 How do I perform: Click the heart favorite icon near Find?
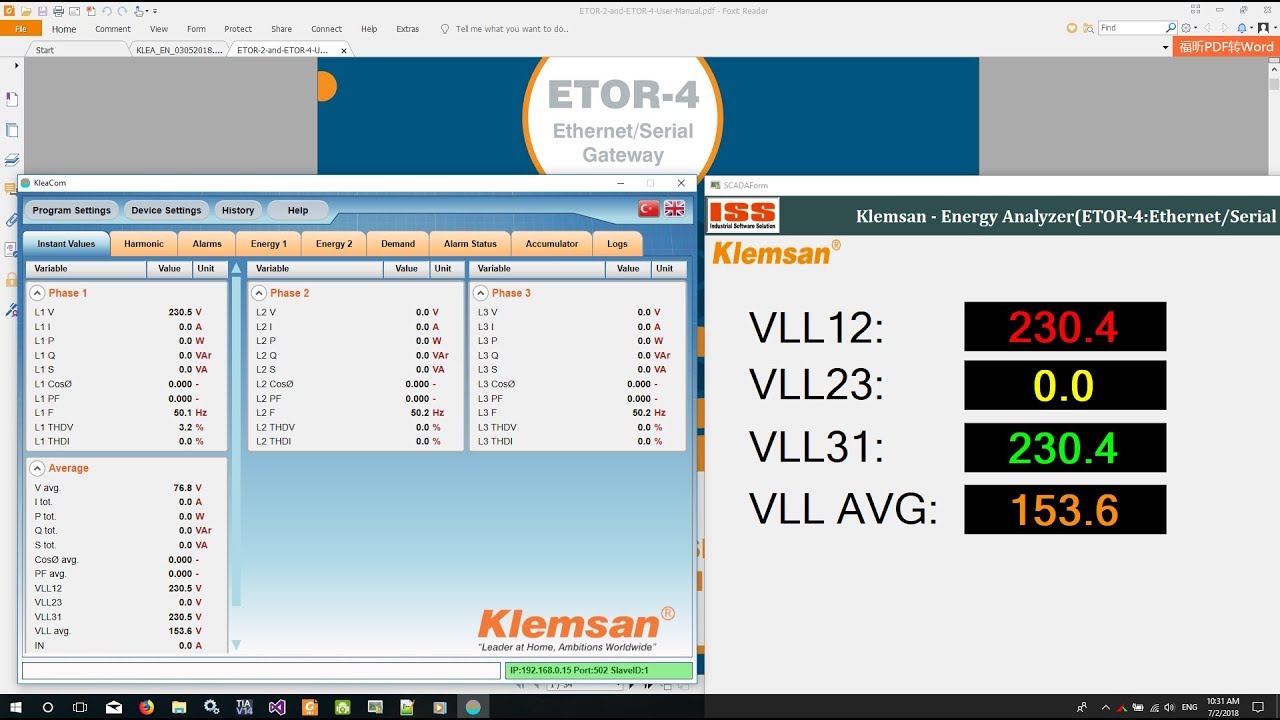pos(1072,28)
